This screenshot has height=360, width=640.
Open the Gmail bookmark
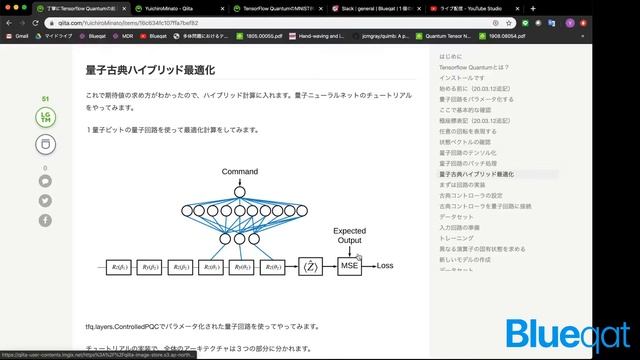pyautogui.click(x=18, y=36)
